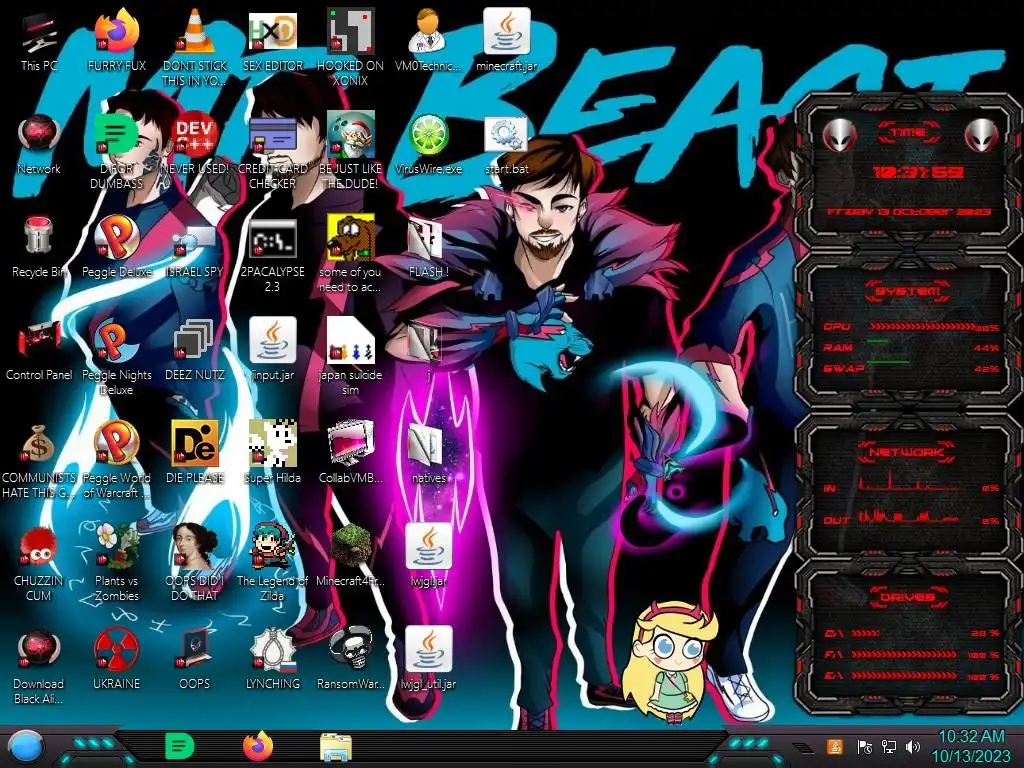1024x768 pixels.
Task: Click the TIME widget header
Action: pos(908,133)
